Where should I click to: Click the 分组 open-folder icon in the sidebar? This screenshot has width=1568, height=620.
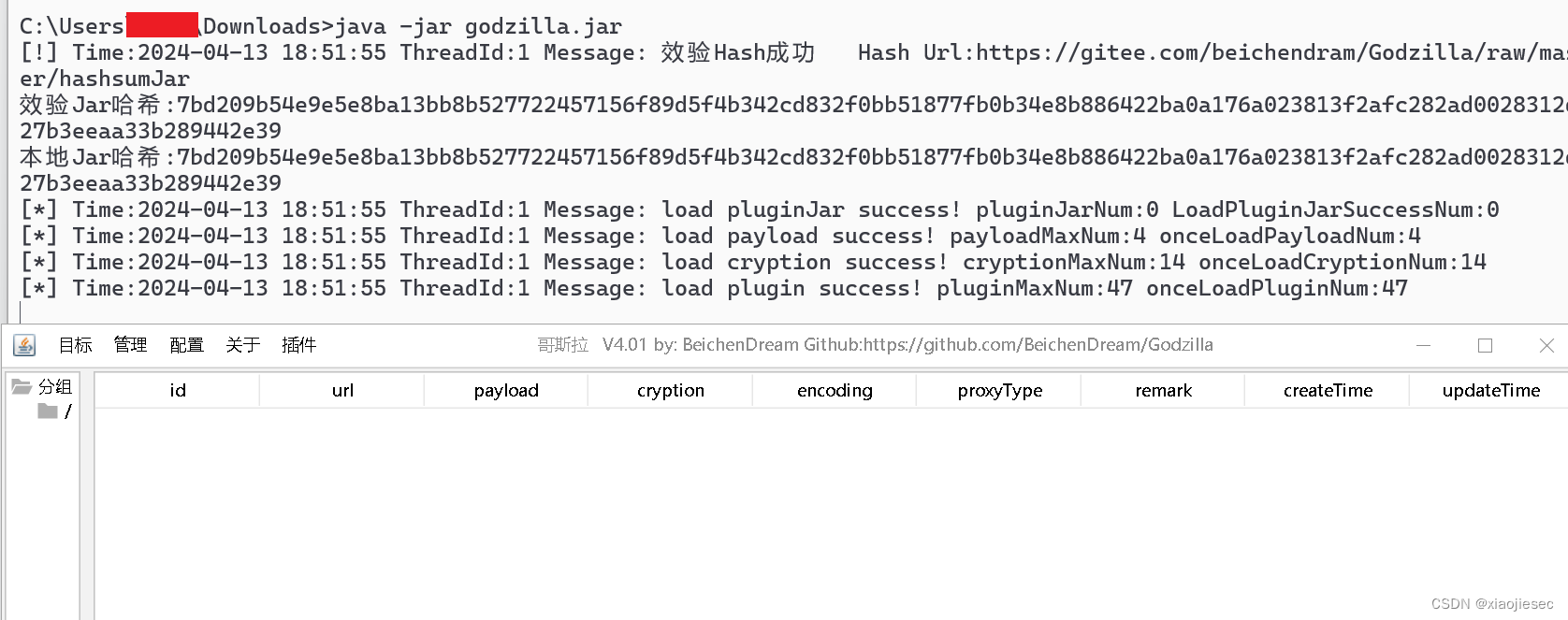(22, 387)
